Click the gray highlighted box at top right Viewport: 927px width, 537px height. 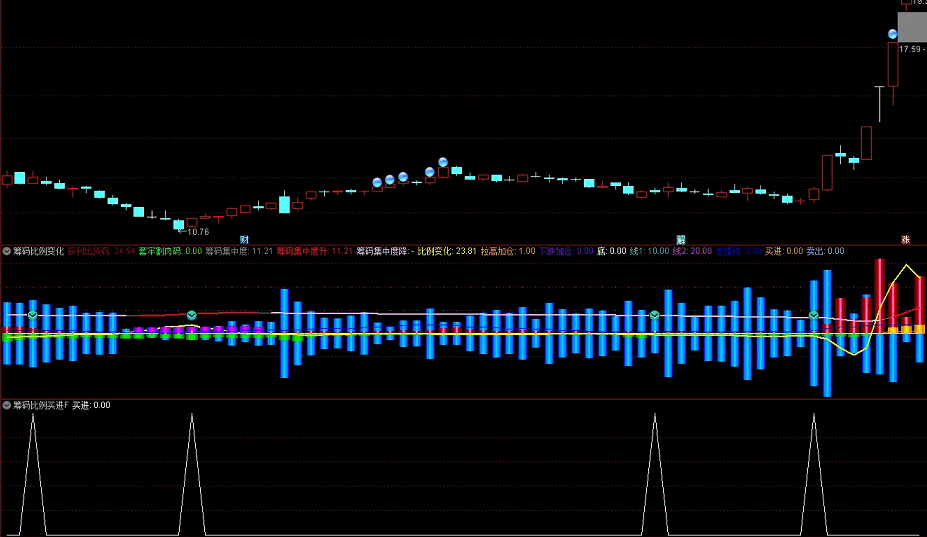912,27
